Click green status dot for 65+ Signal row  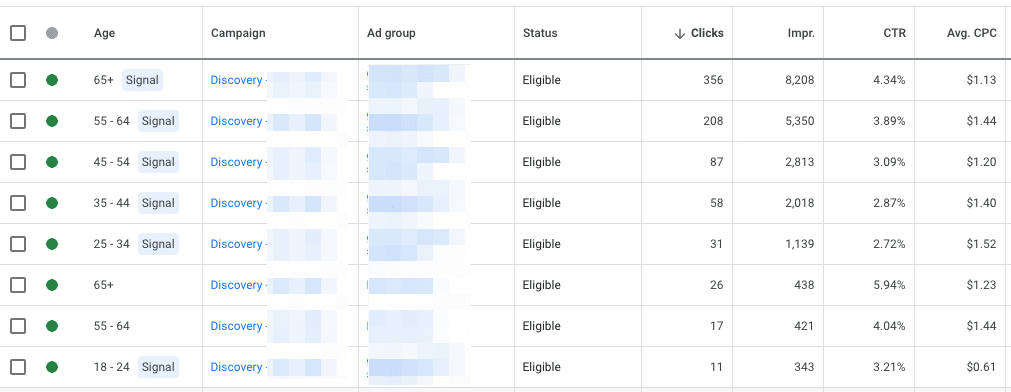coord(52,80)
